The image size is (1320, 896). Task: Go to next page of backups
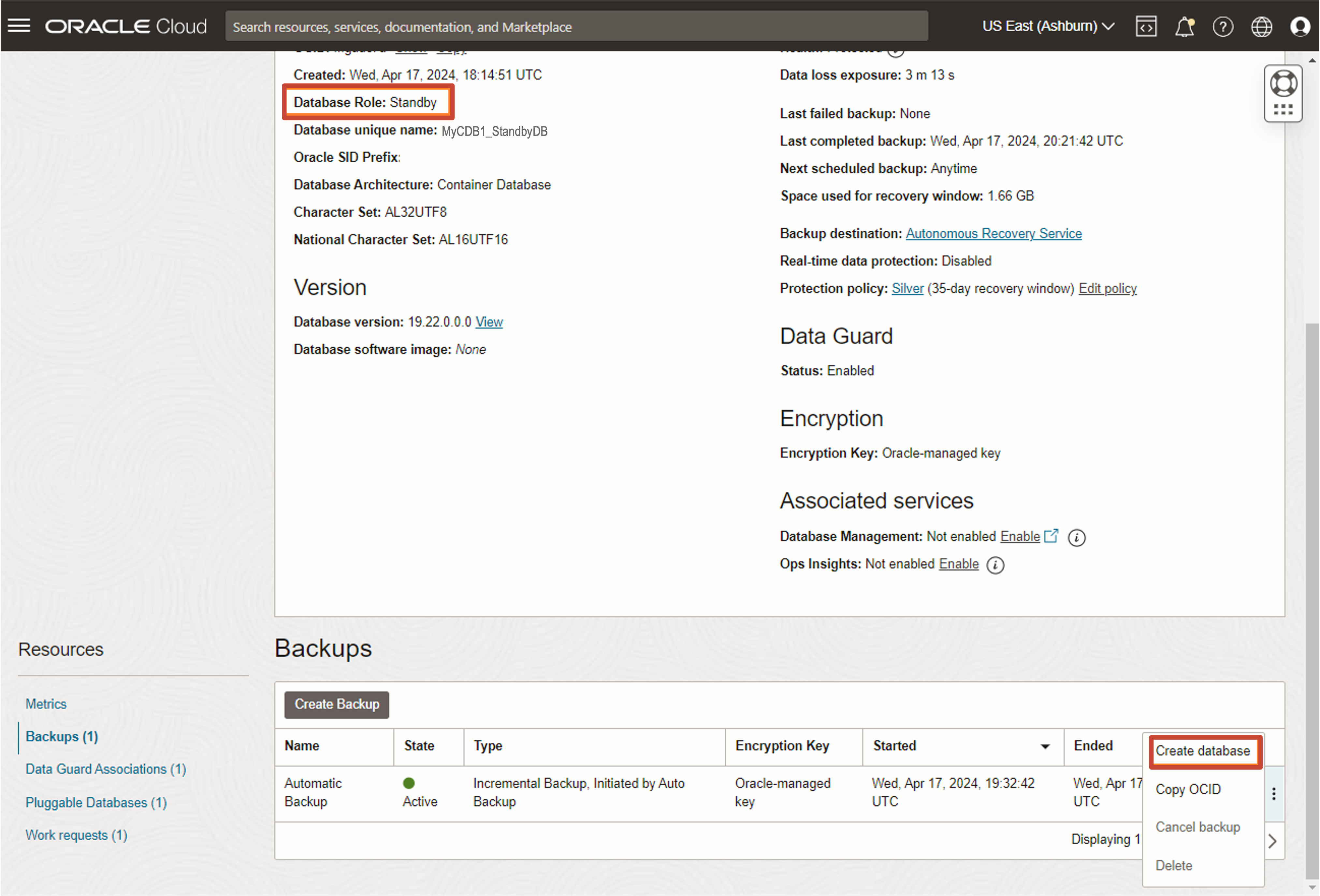[x=1273, y=841]
